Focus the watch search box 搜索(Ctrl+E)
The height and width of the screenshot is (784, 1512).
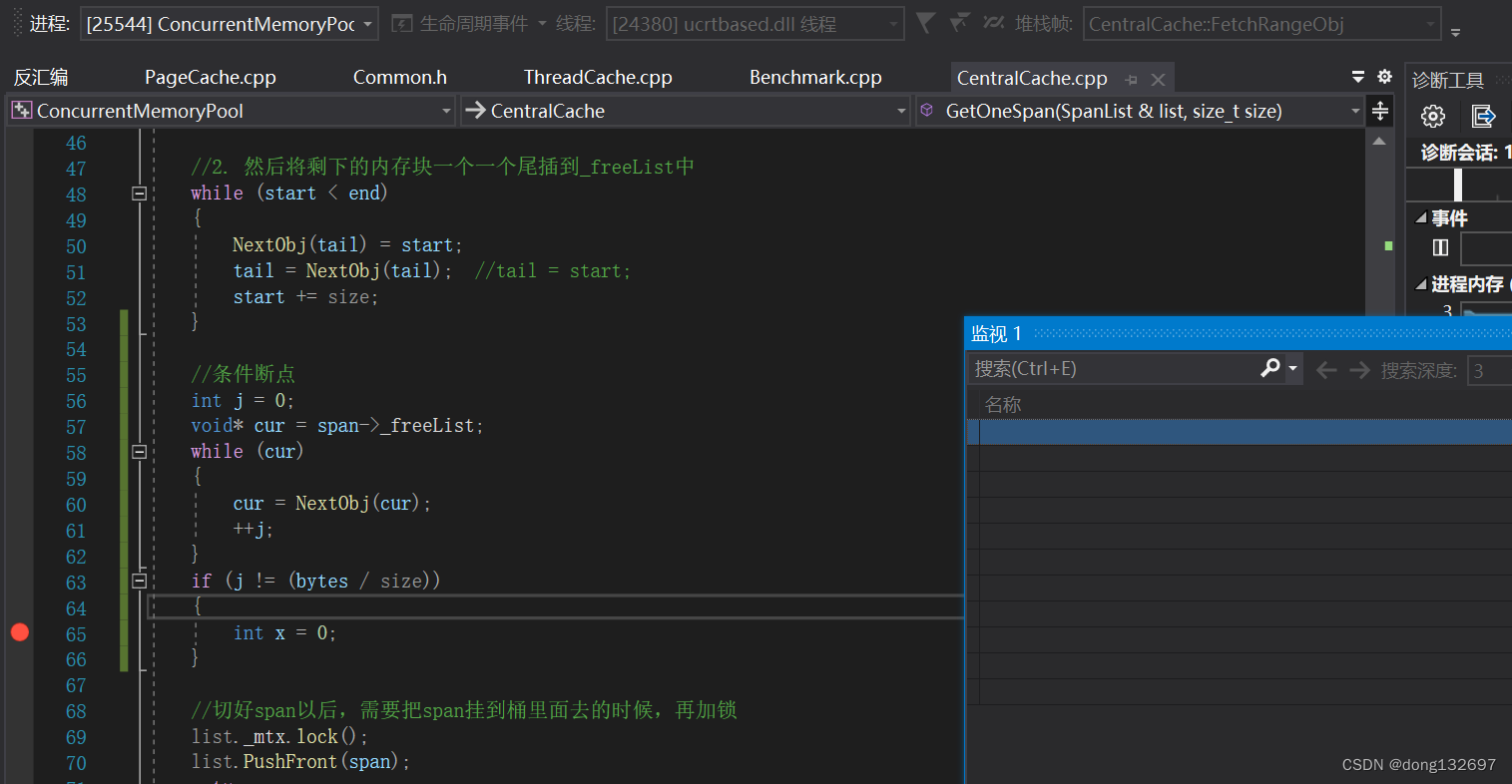(x=1114, y=369)
